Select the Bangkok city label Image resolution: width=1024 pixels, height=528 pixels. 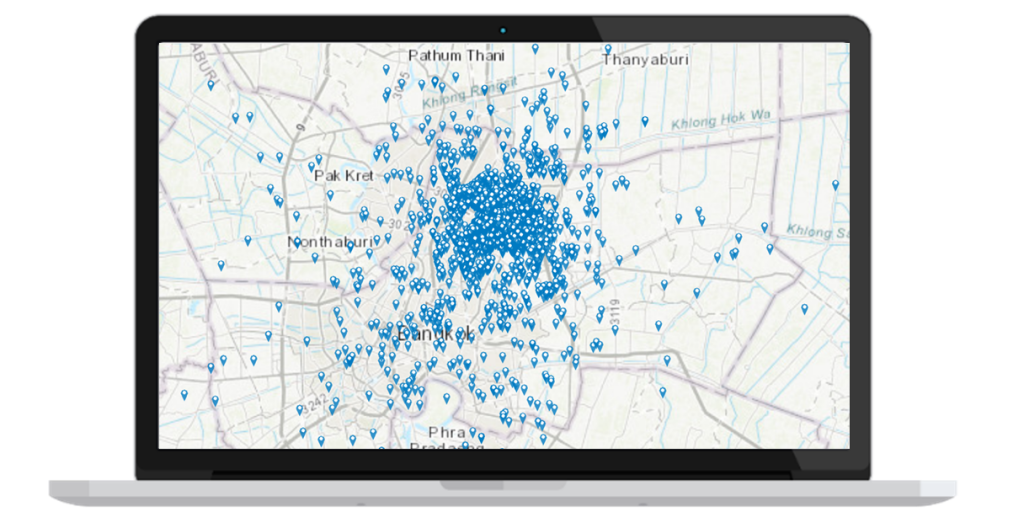pyautogui.click(x=436, y=334)
